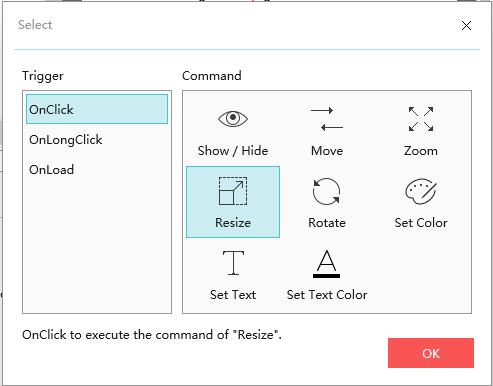Click the 'Set Text' command label
Image resolution: width=493 pixels, height=386 pixels.
[x=233, y=295]
